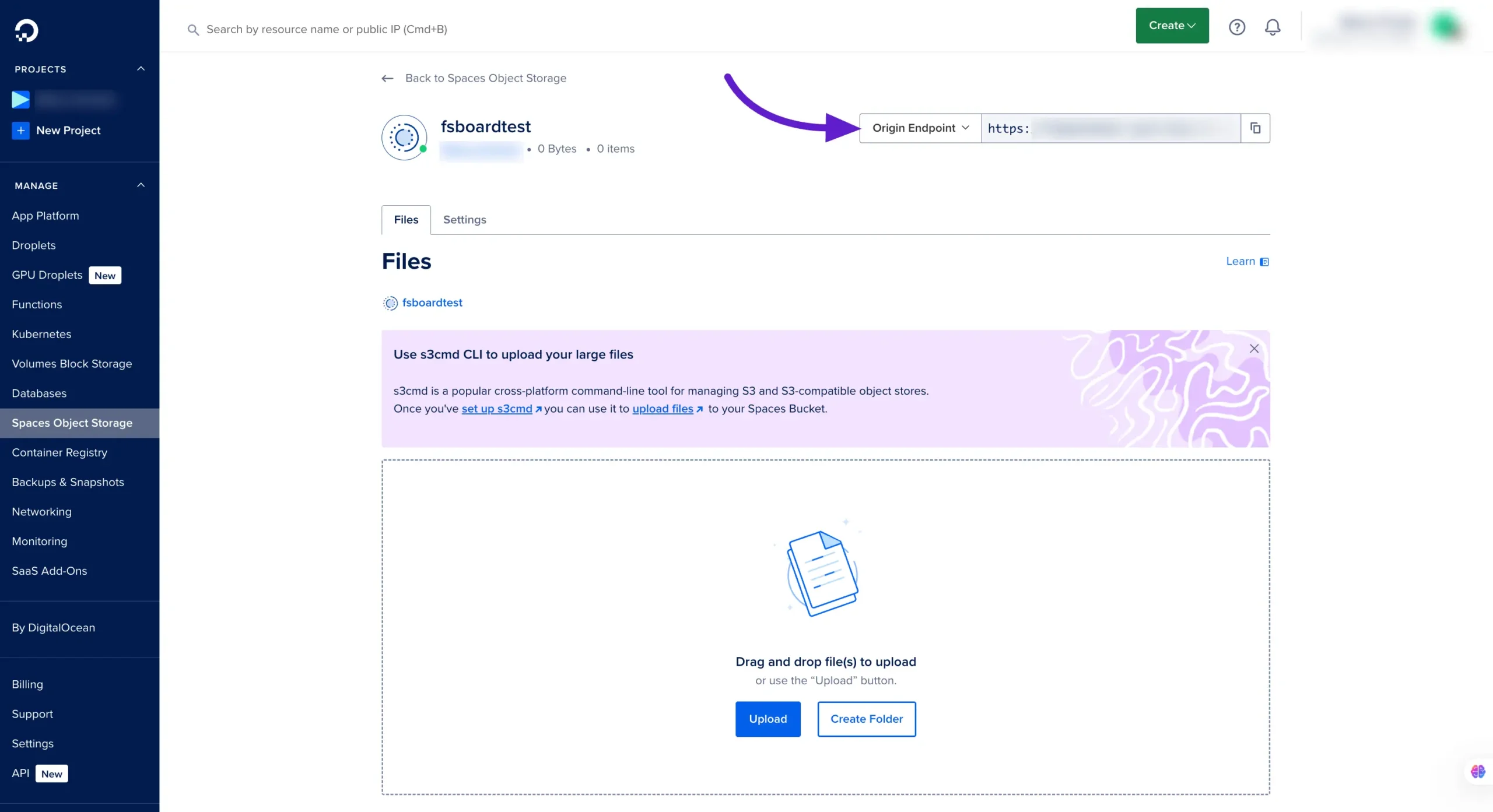Viewport: 1493px width, 812px height.
Task: Click the 0 items label
Action: coord(615,149)
